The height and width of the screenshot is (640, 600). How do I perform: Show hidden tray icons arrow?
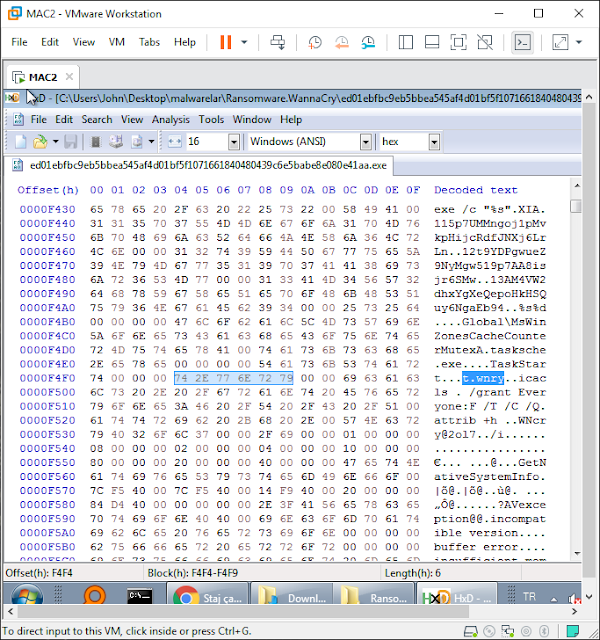point(554,599)
